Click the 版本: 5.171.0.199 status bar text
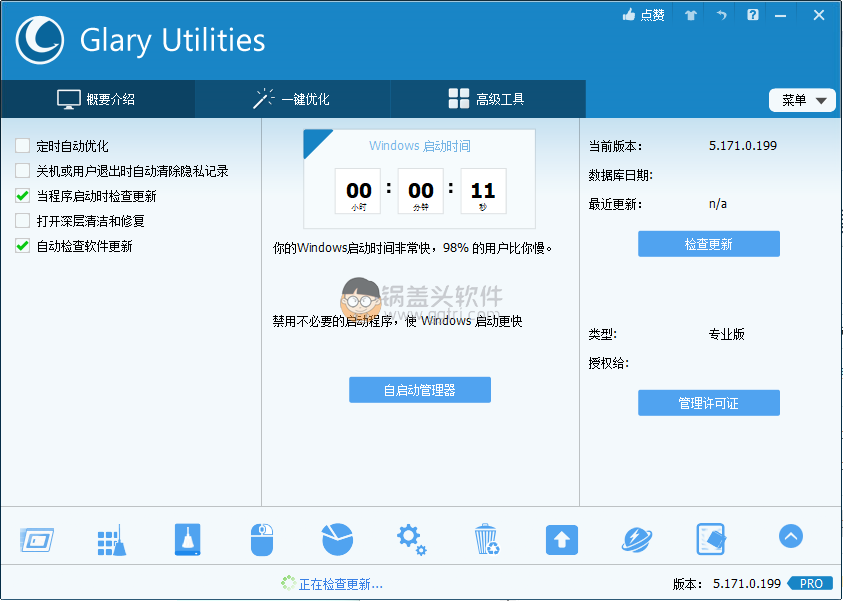 [x=726, y=583]
